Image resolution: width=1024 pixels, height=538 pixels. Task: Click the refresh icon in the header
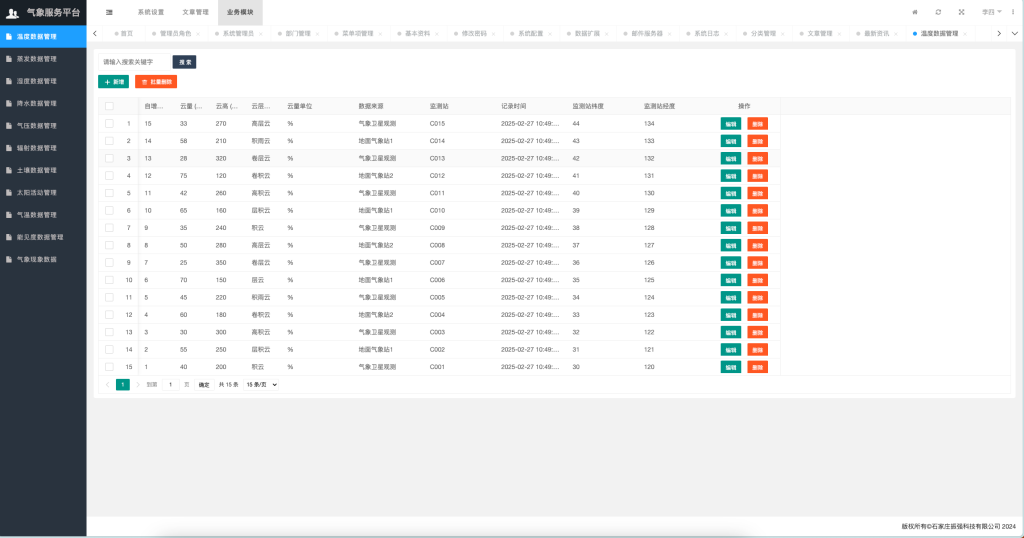pyautogui.click(x=938, y=12)
